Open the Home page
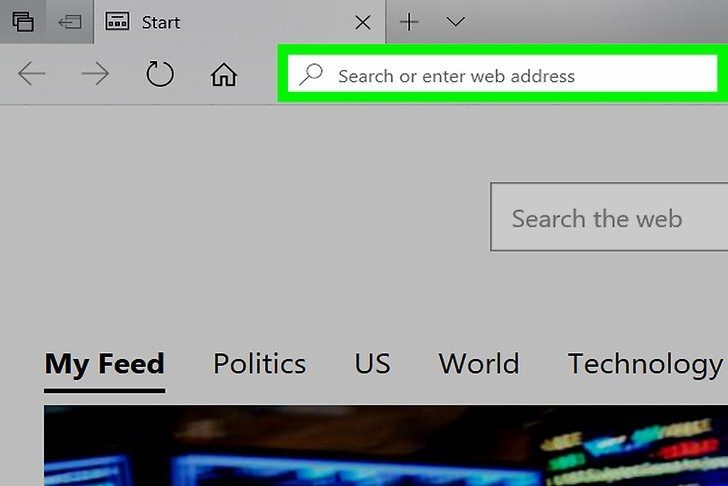The height and width of the screenshot is (486, 728). click(224, 74)
